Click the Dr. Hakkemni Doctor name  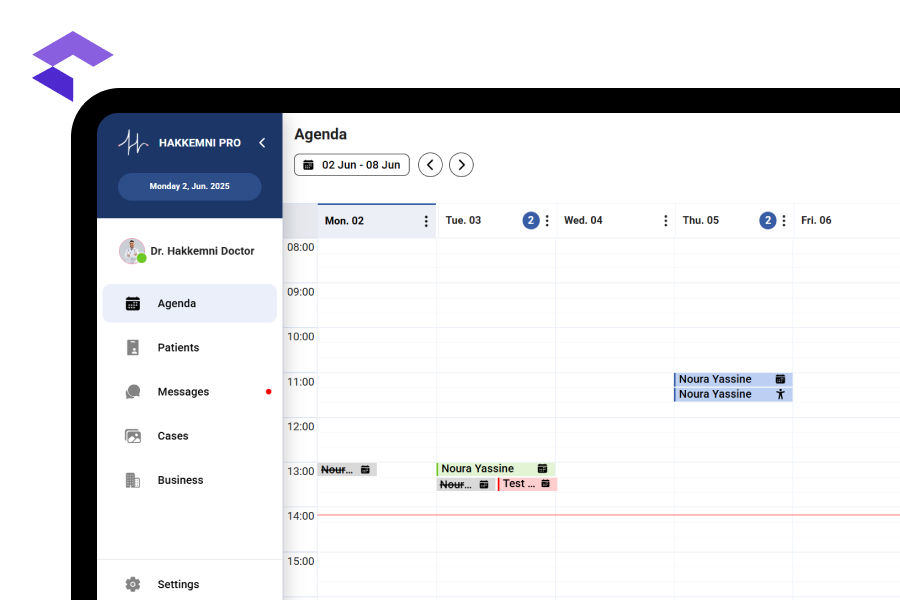(x=202, y=251)
